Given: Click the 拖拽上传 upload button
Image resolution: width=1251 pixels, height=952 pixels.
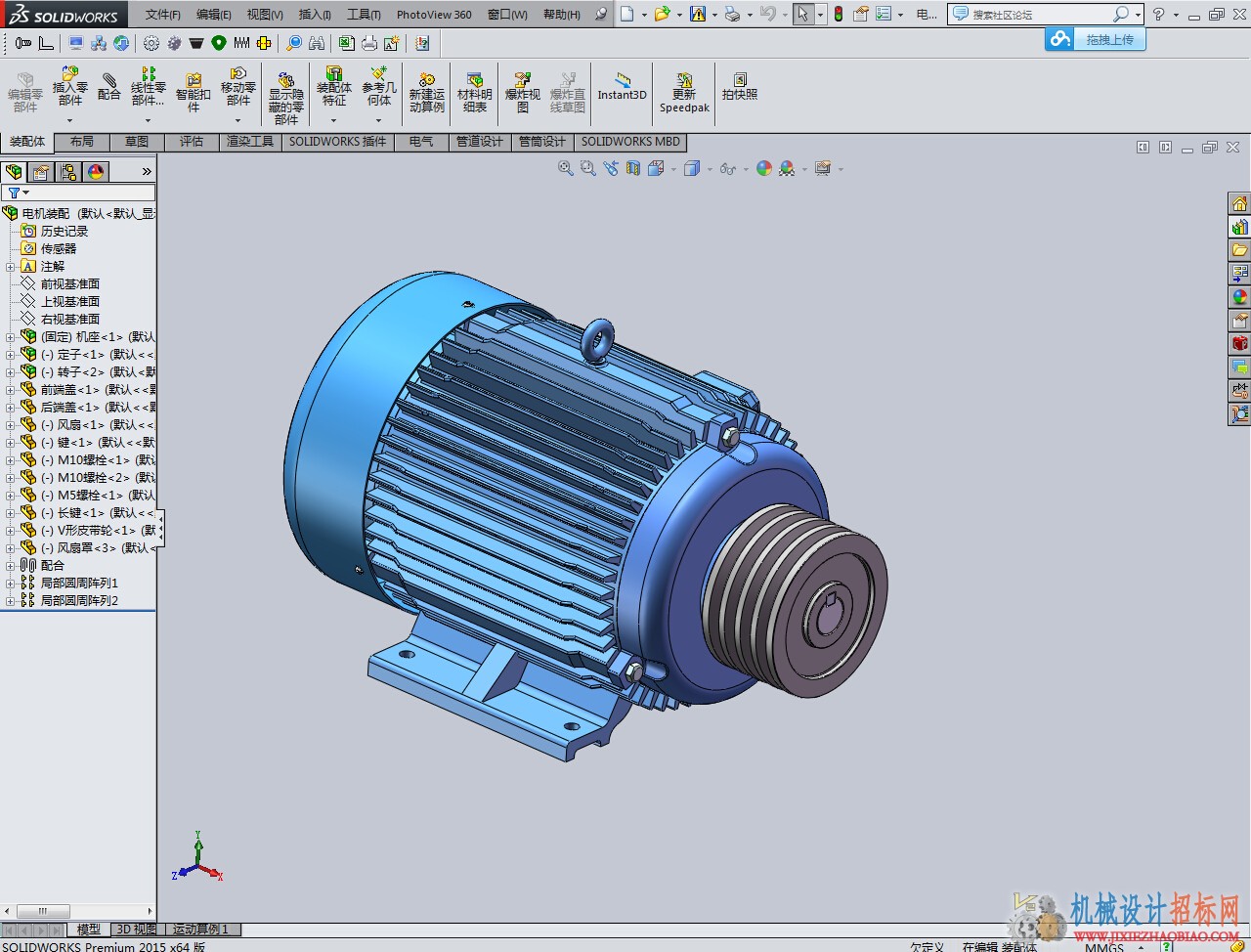Looking at the screenshot, I should pyautogui.click(x=1095, y=39).
